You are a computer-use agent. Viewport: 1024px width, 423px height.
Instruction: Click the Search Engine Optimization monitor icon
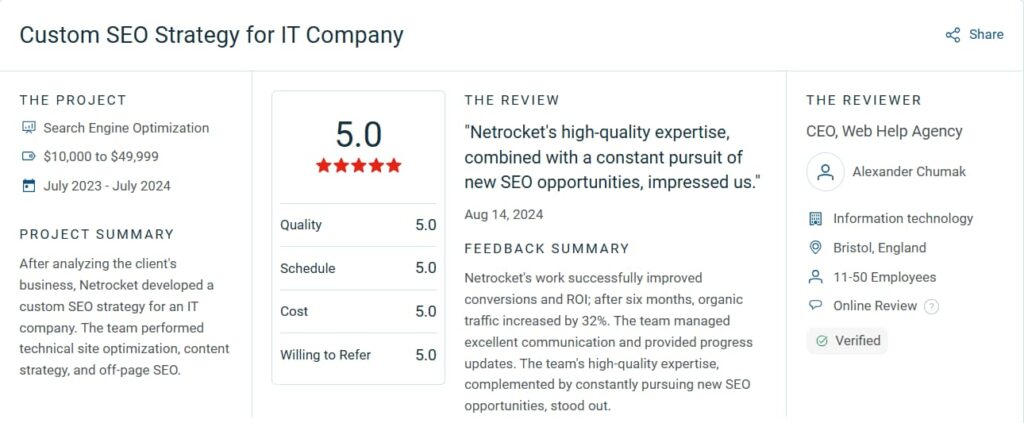tap(28, 128)
